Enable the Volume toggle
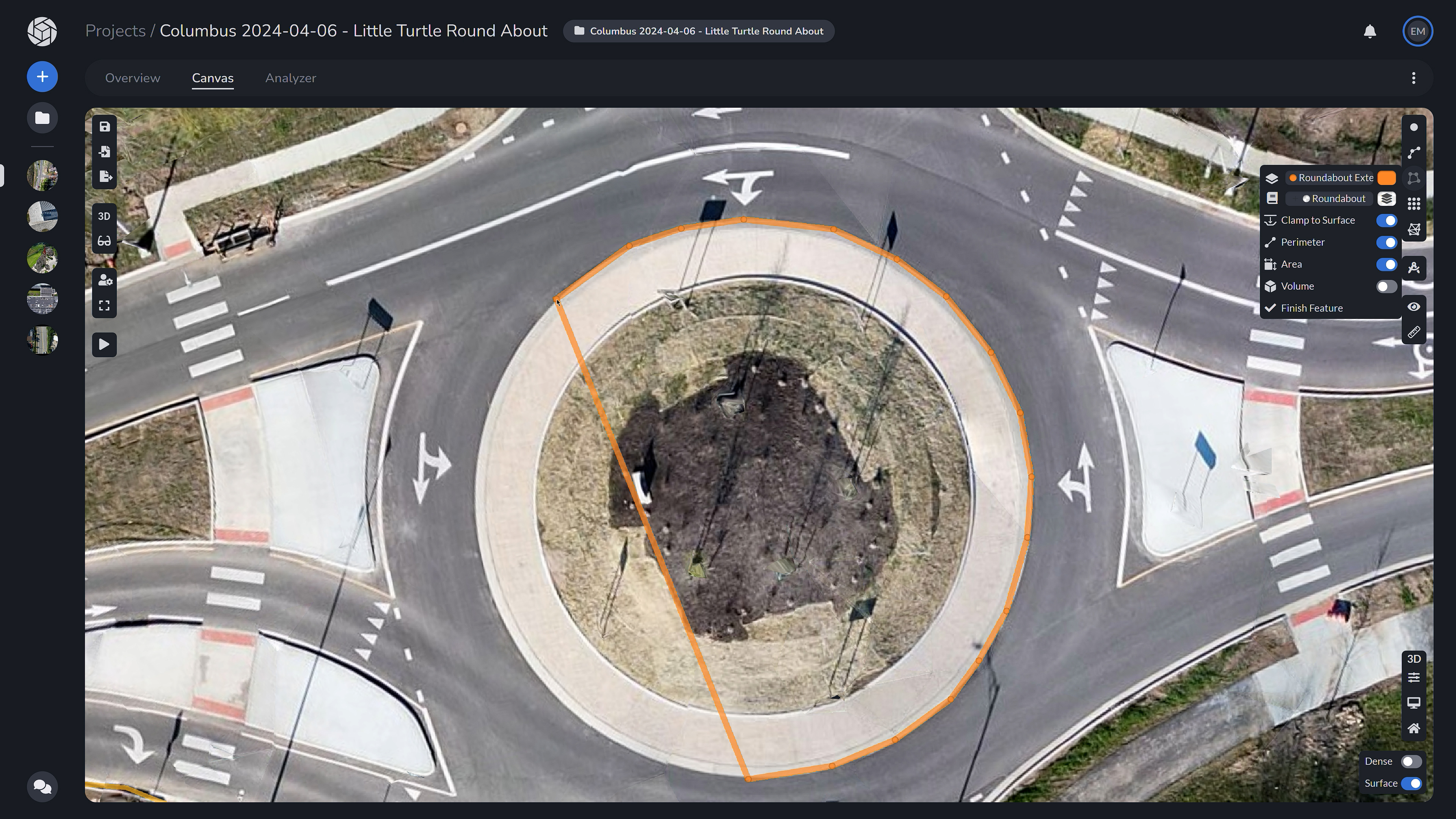The height and width of the screenshot is (819, 1456). pos(1386,287)
